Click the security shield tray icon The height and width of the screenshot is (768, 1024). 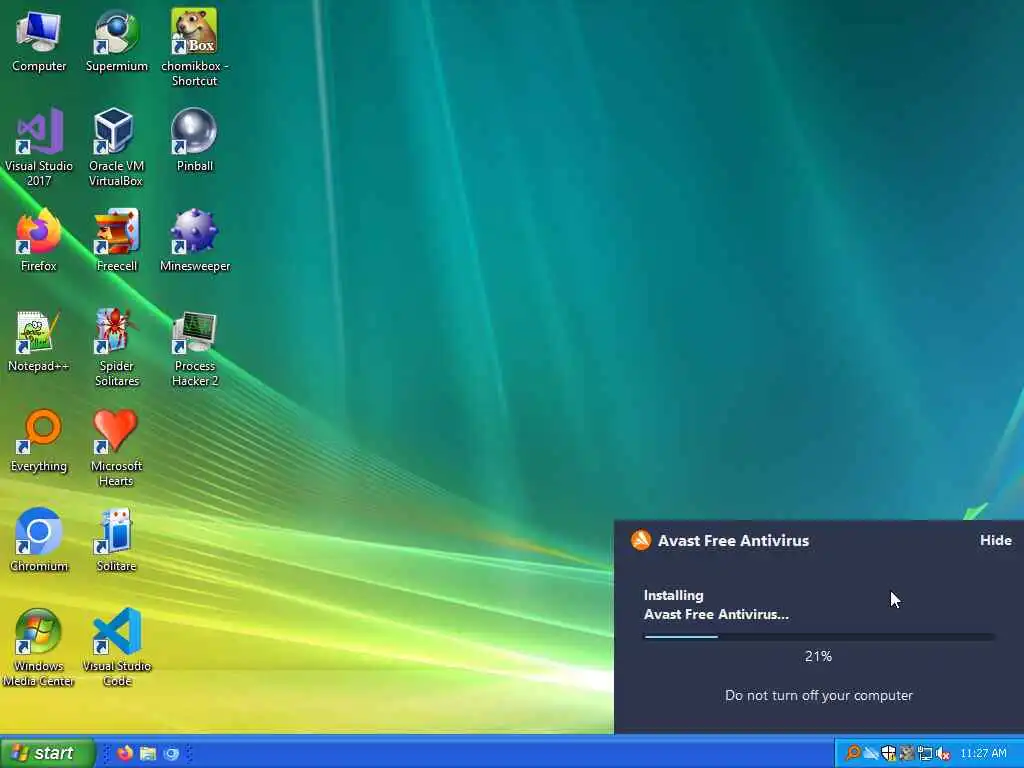coord(889,753)
